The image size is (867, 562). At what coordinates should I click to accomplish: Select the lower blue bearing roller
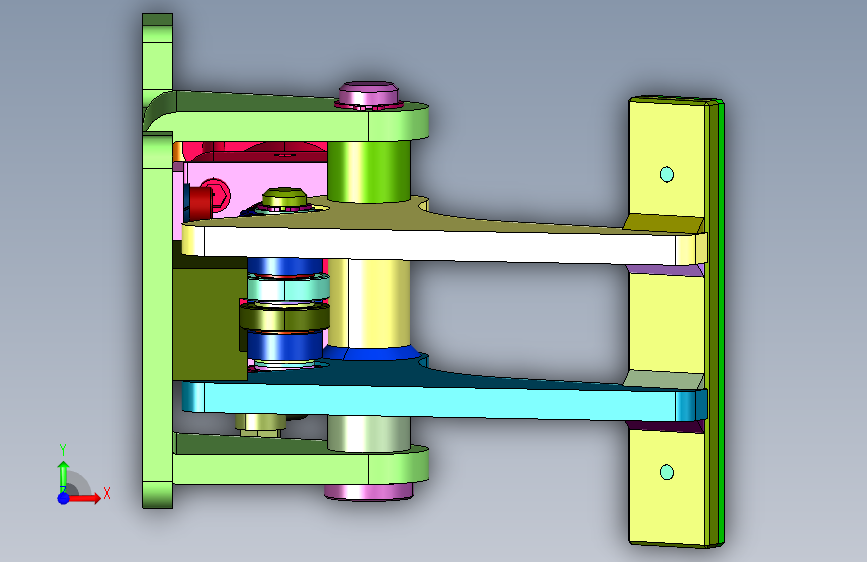285,346
